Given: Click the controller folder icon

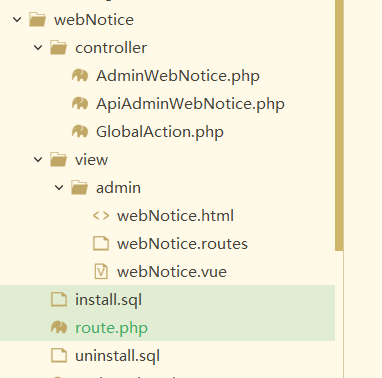Looking at the screenshot, I should click(x=58, y=47).
